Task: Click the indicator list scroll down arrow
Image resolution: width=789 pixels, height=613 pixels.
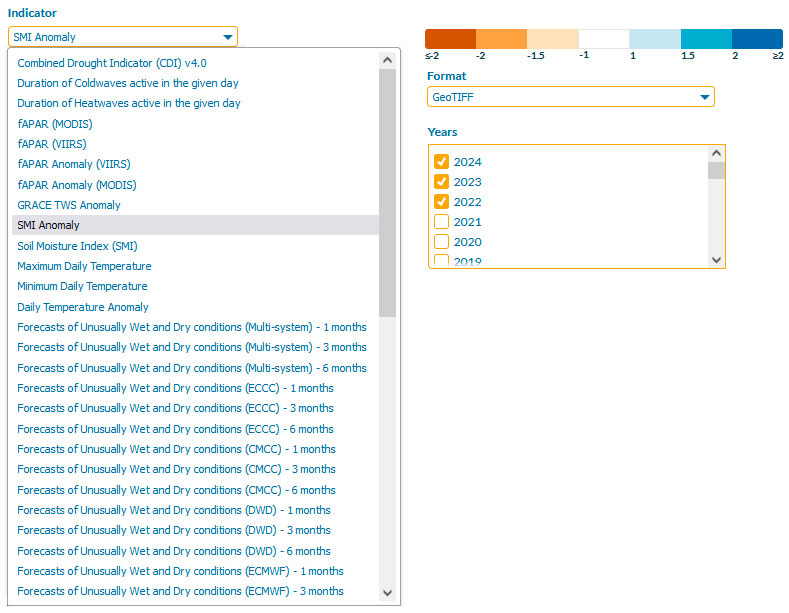Action: [x=387, y=593]
